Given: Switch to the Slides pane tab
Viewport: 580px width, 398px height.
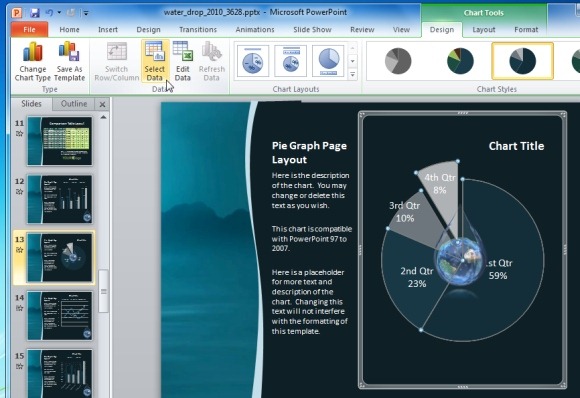Looking at the screenshot, I should pyautogui.click(x=31, y=104).
